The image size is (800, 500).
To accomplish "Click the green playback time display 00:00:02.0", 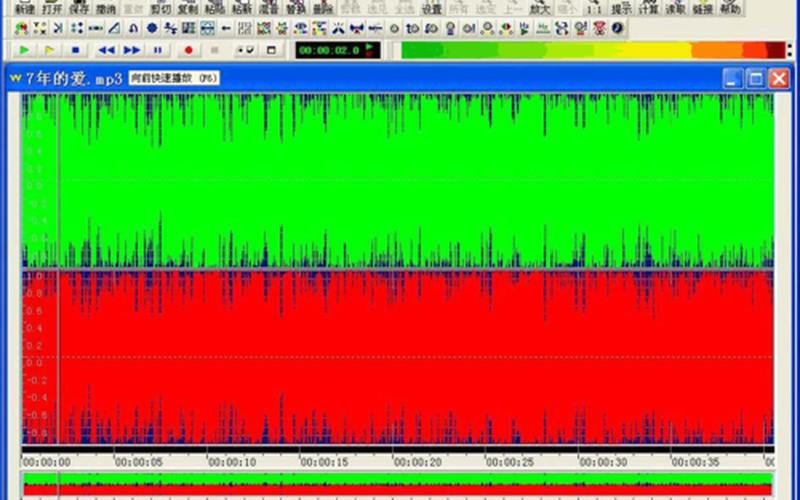I will (x=338, y=50).
